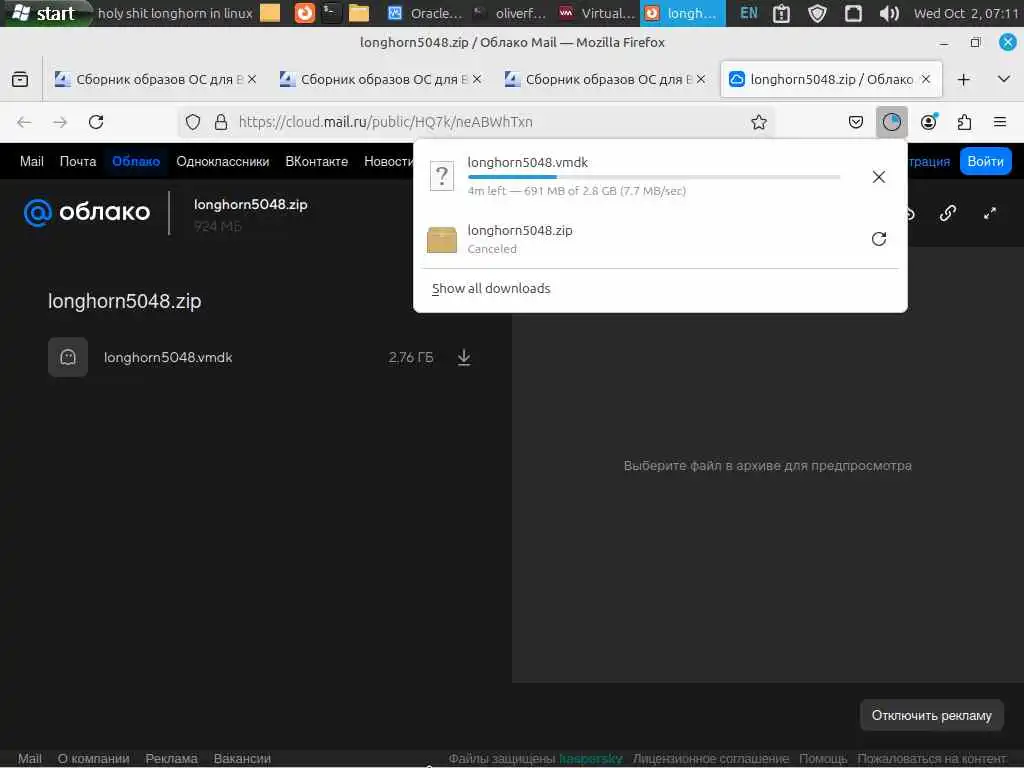Open Firefox View icon beside the tabs

[x=20, y=79]
